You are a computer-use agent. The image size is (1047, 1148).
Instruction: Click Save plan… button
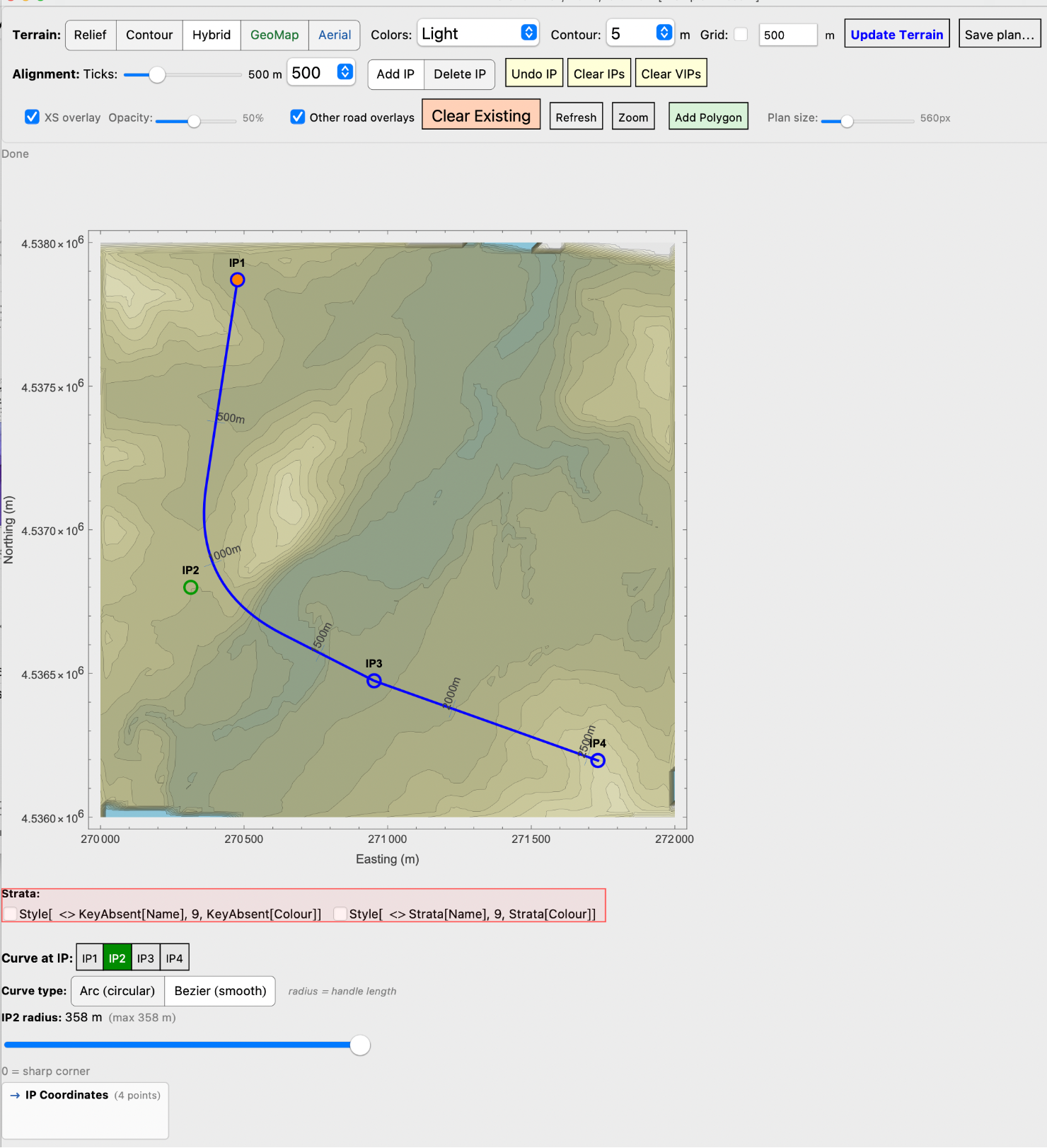1000,35
